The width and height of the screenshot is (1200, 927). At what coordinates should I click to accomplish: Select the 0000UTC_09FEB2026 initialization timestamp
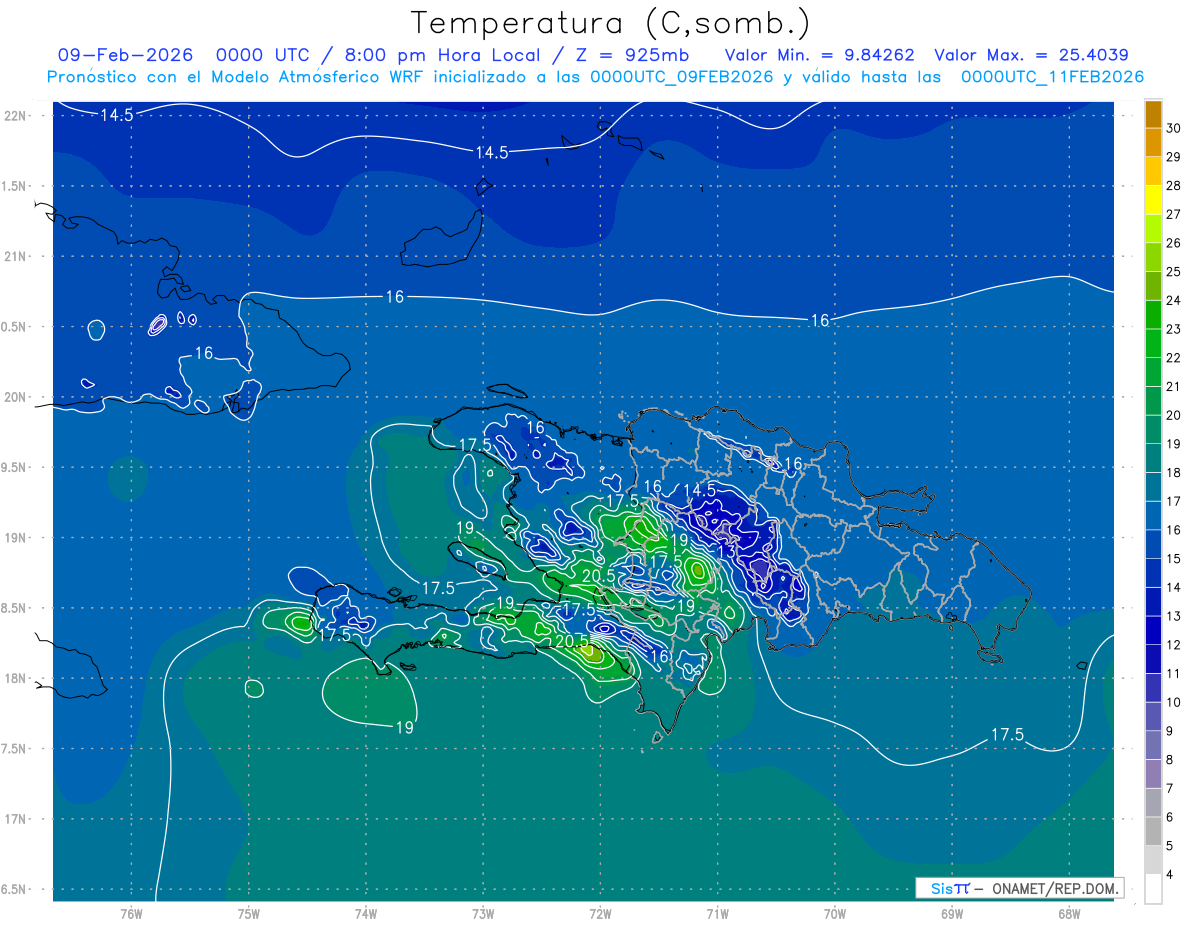[x=682, y=77]
